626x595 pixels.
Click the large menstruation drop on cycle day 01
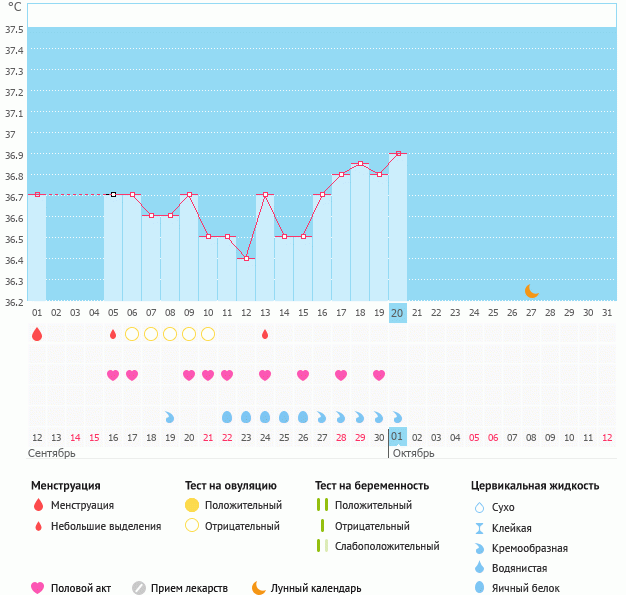[37, 334]
